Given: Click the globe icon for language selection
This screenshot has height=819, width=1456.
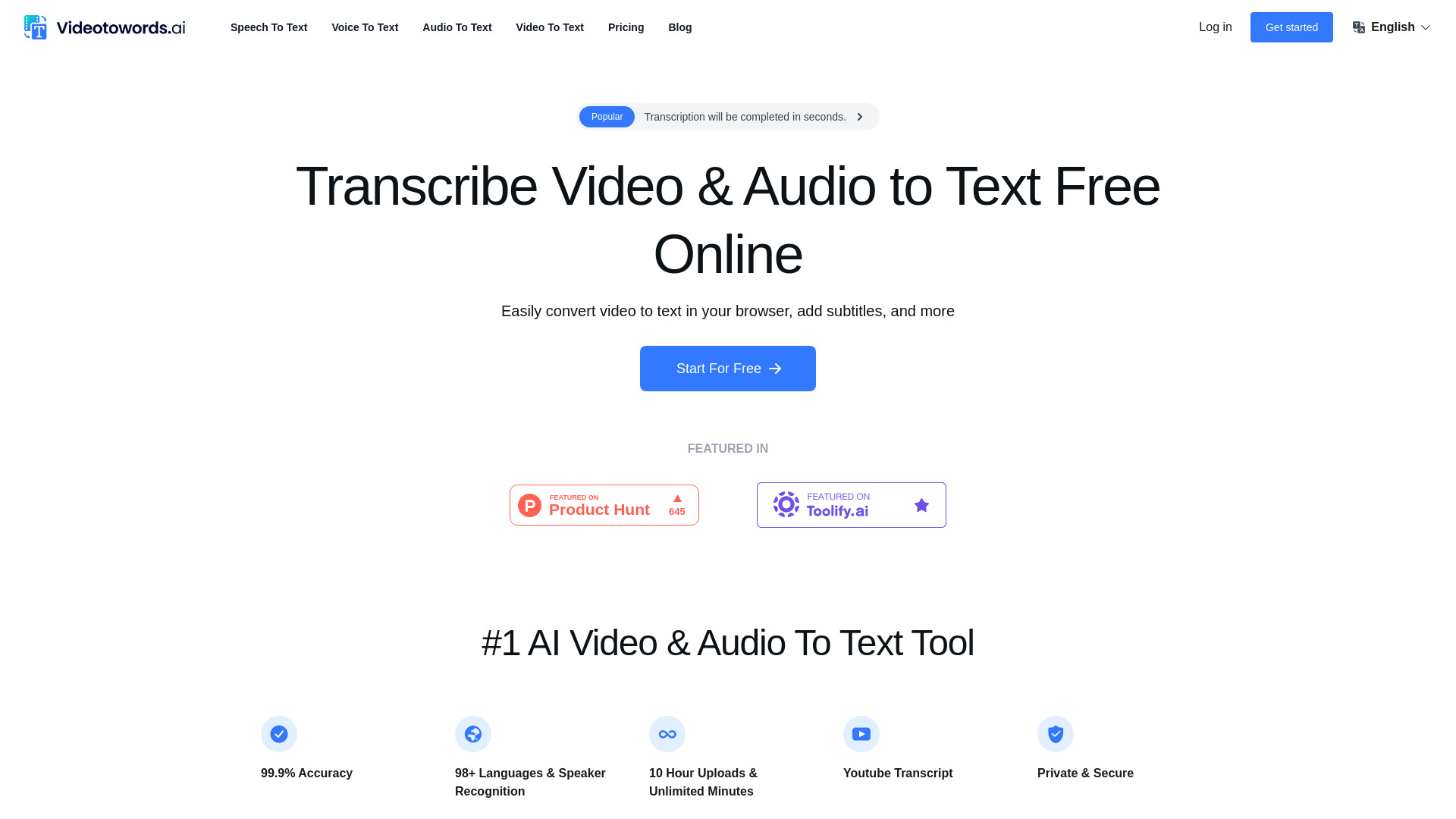Looking at the screenshot, I should pos(1359,27).
